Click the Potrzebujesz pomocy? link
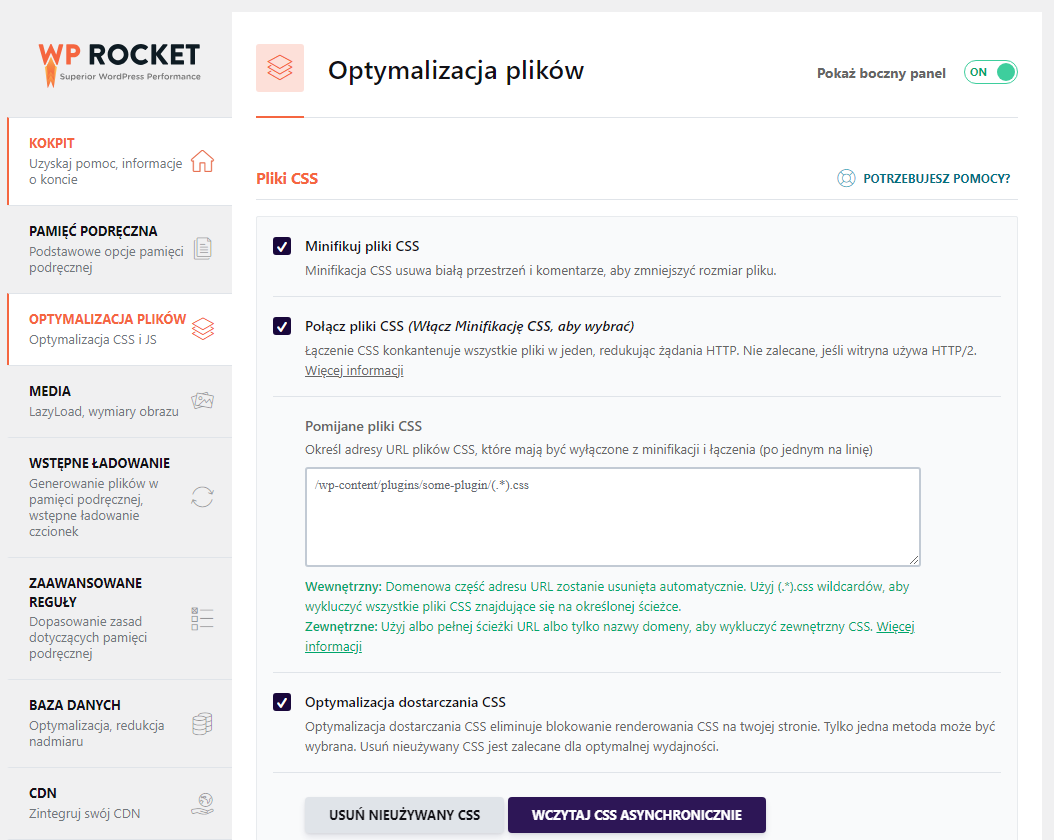1054x840 pixels. click(936, 179)
